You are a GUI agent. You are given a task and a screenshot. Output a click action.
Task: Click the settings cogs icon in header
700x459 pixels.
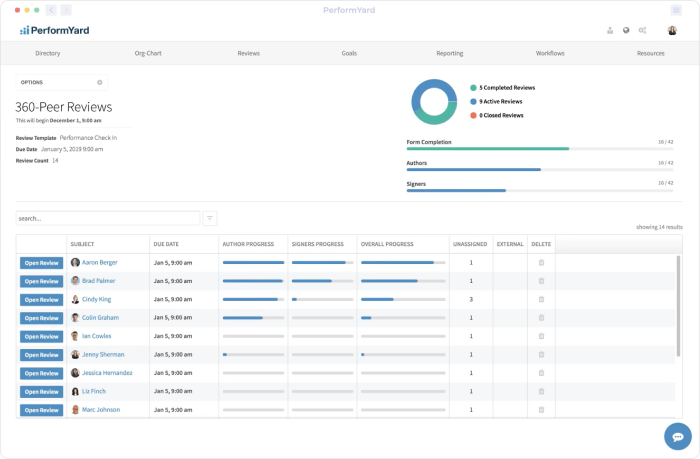click(x=642, y=30)
